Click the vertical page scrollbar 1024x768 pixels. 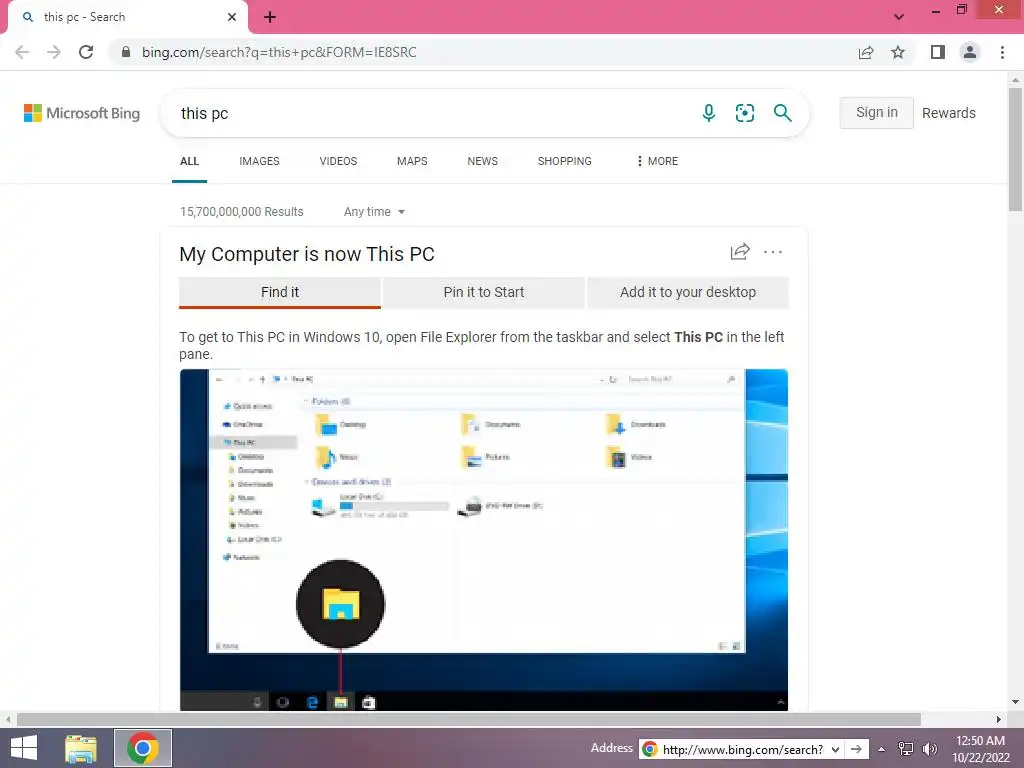(x=1015, y=150)
